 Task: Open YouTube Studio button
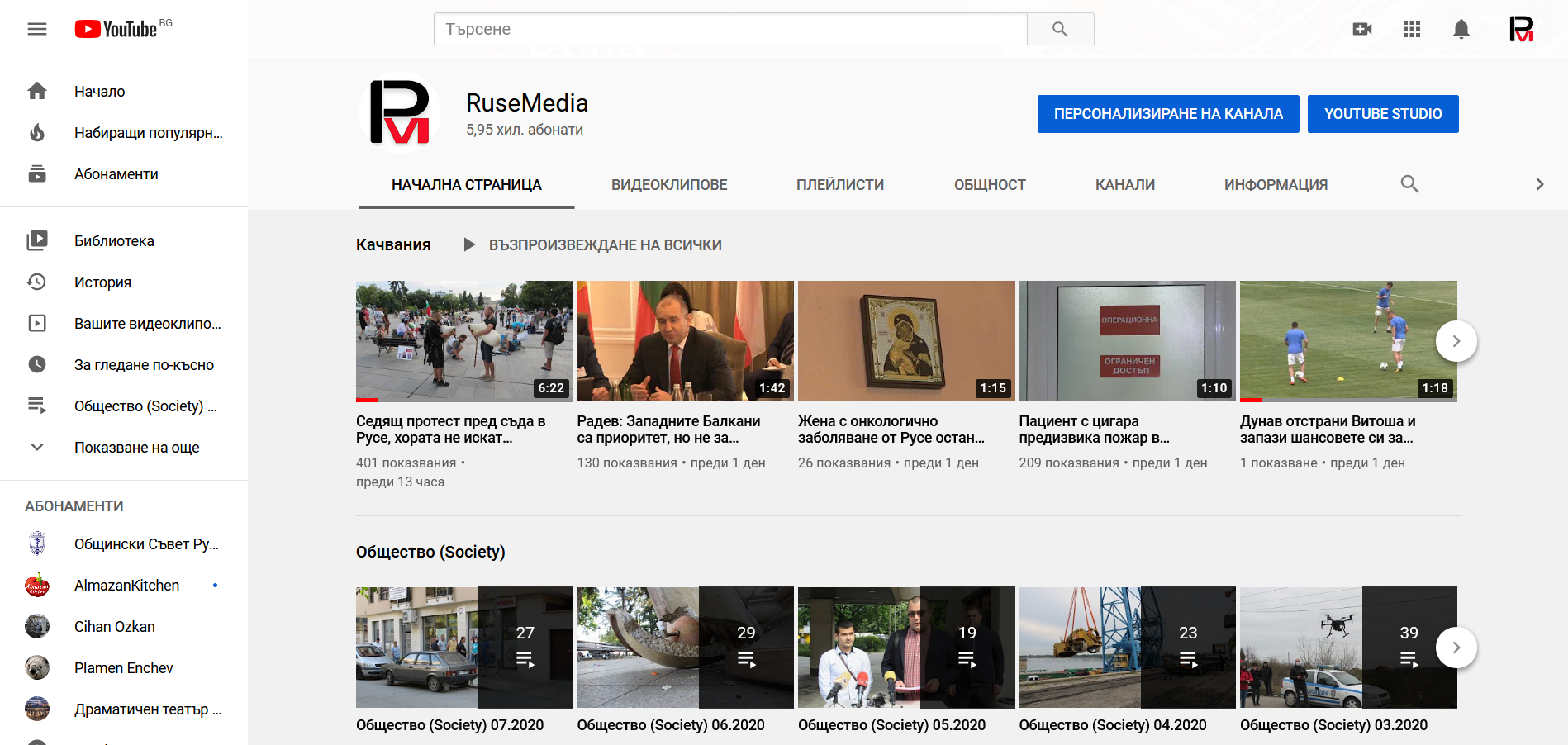click(1383, 114)
